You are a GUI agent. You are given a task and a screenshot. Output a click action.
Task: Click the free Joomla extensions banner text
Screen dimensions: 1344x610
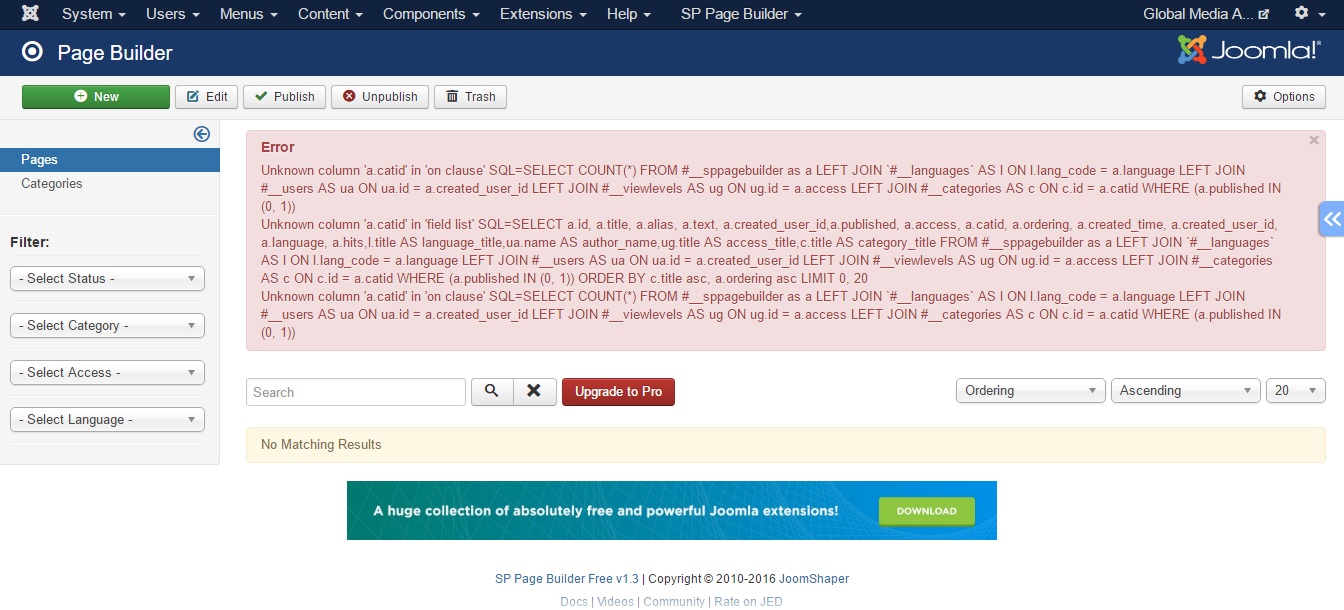(606, 511)
